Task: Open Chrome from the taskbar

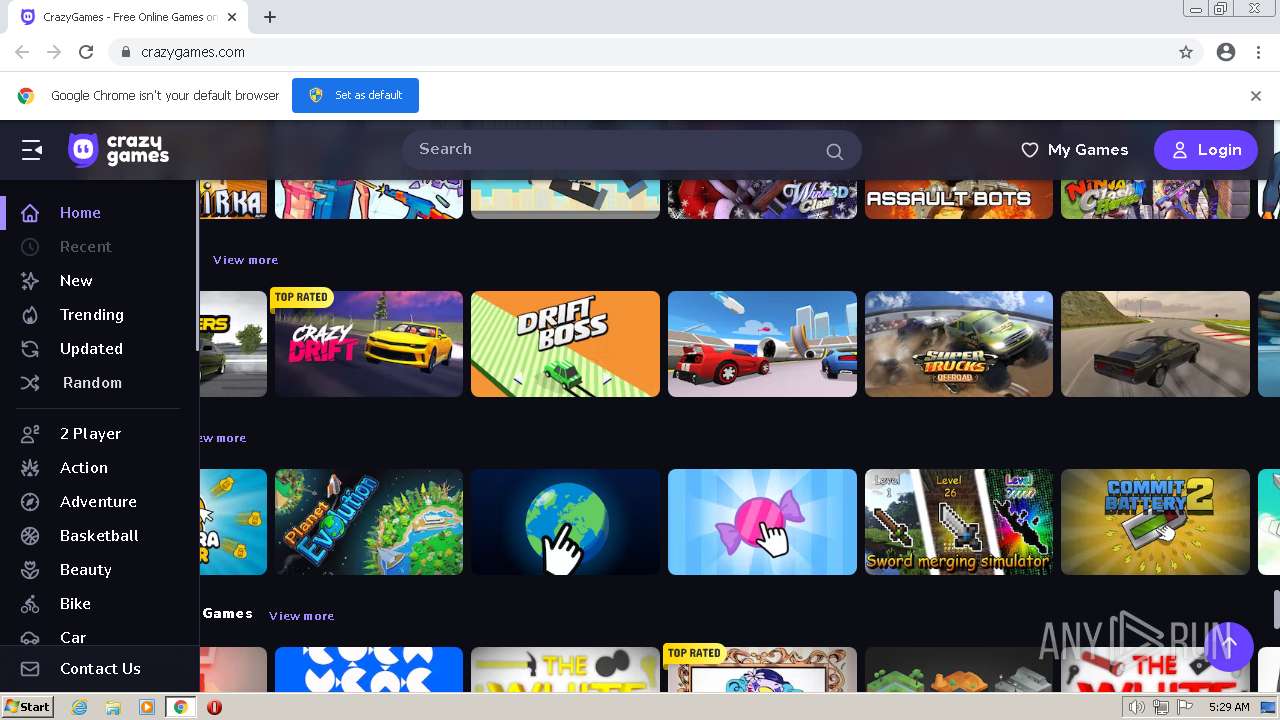Action: [180, 707]
